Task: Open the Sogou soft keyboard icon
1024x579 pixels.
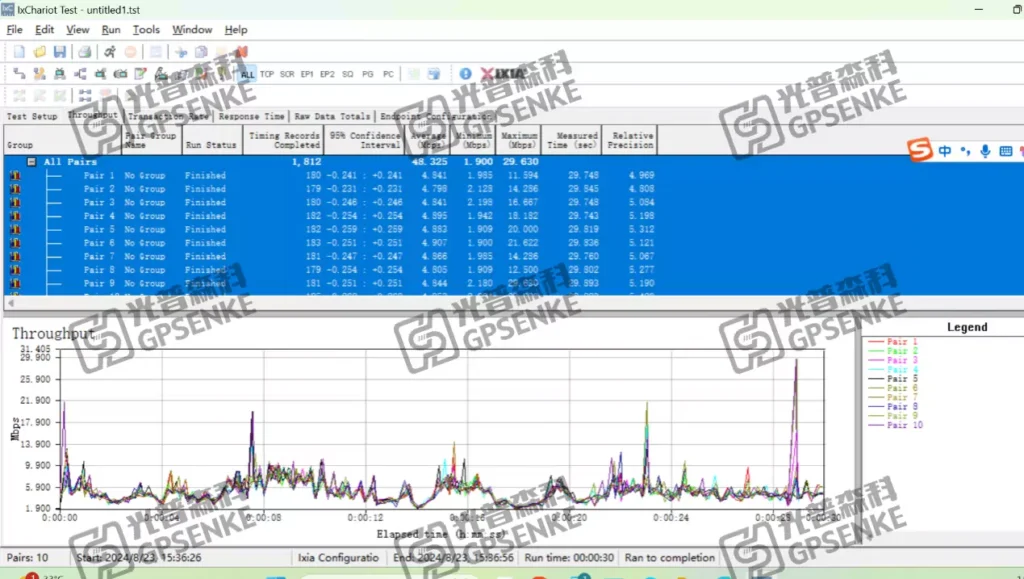Action: click(x=1006, y=151)
